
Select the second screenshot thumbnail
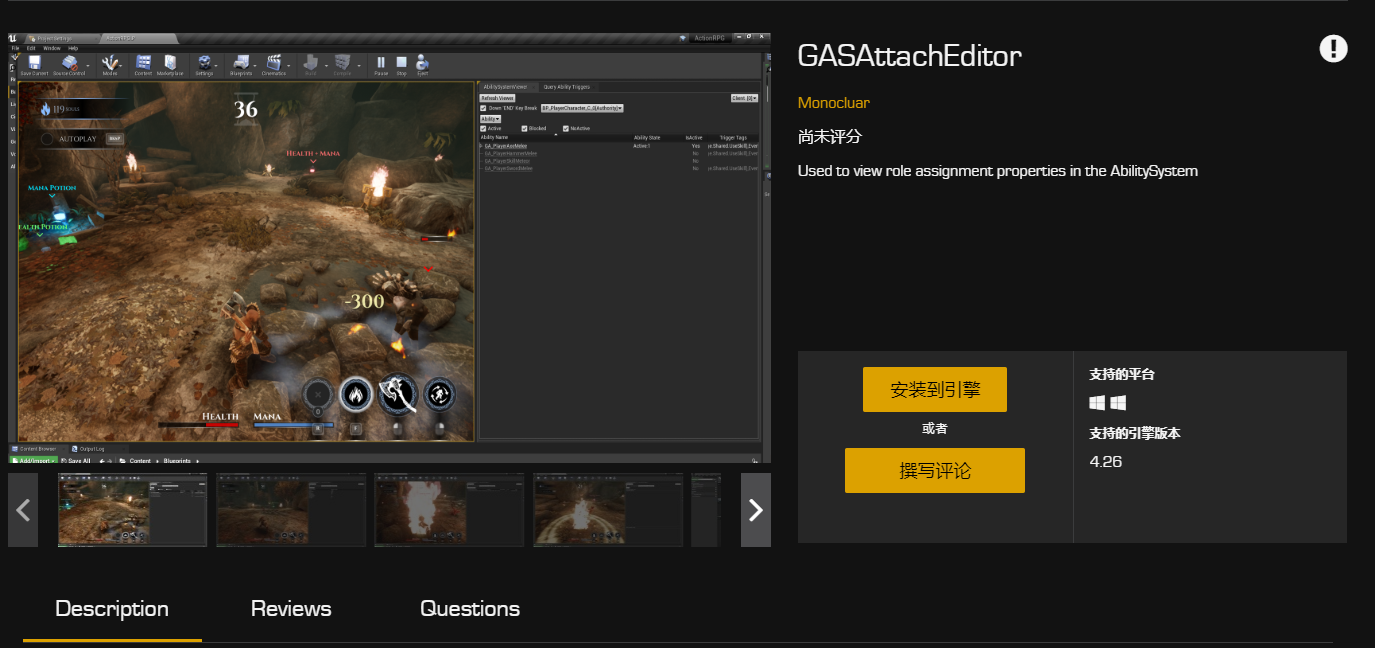coord(290,510)
